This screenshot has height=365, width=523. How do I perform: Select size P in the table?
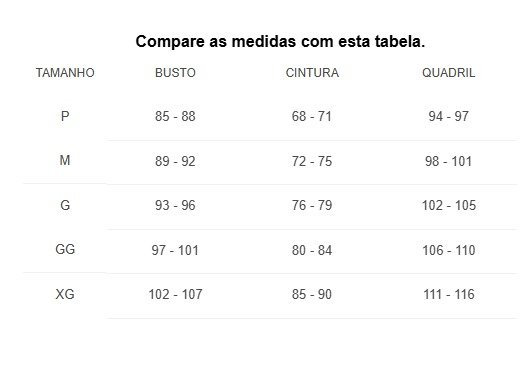(65, 116)
